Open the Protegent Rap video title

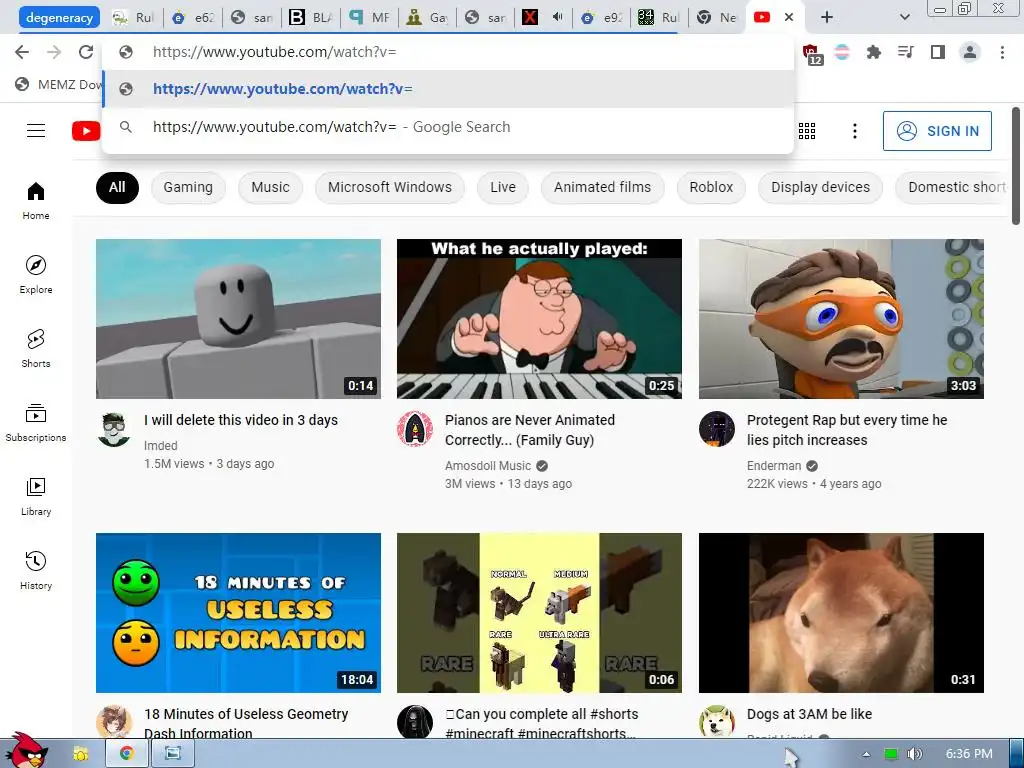pos(847,430)
